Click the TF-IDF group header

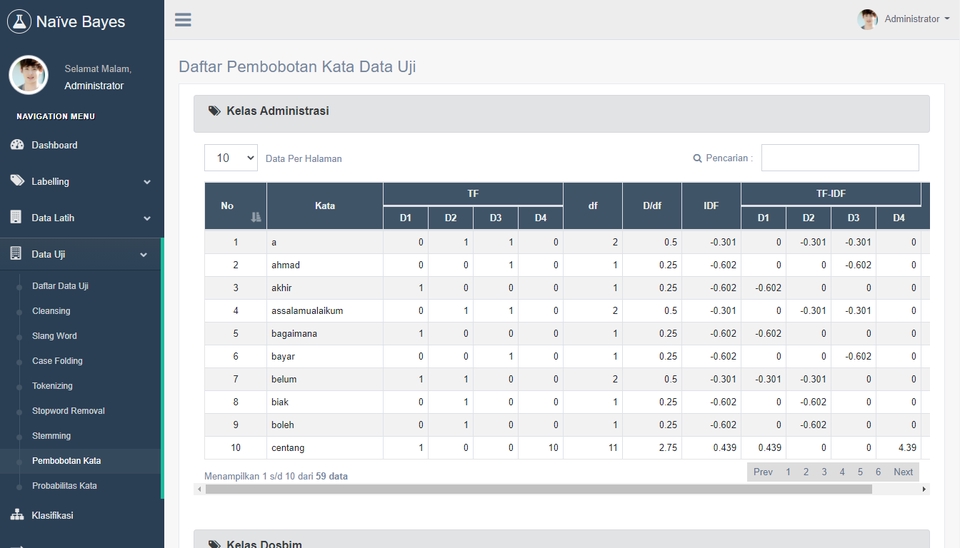pyautogui.click(x=831, y=193)
